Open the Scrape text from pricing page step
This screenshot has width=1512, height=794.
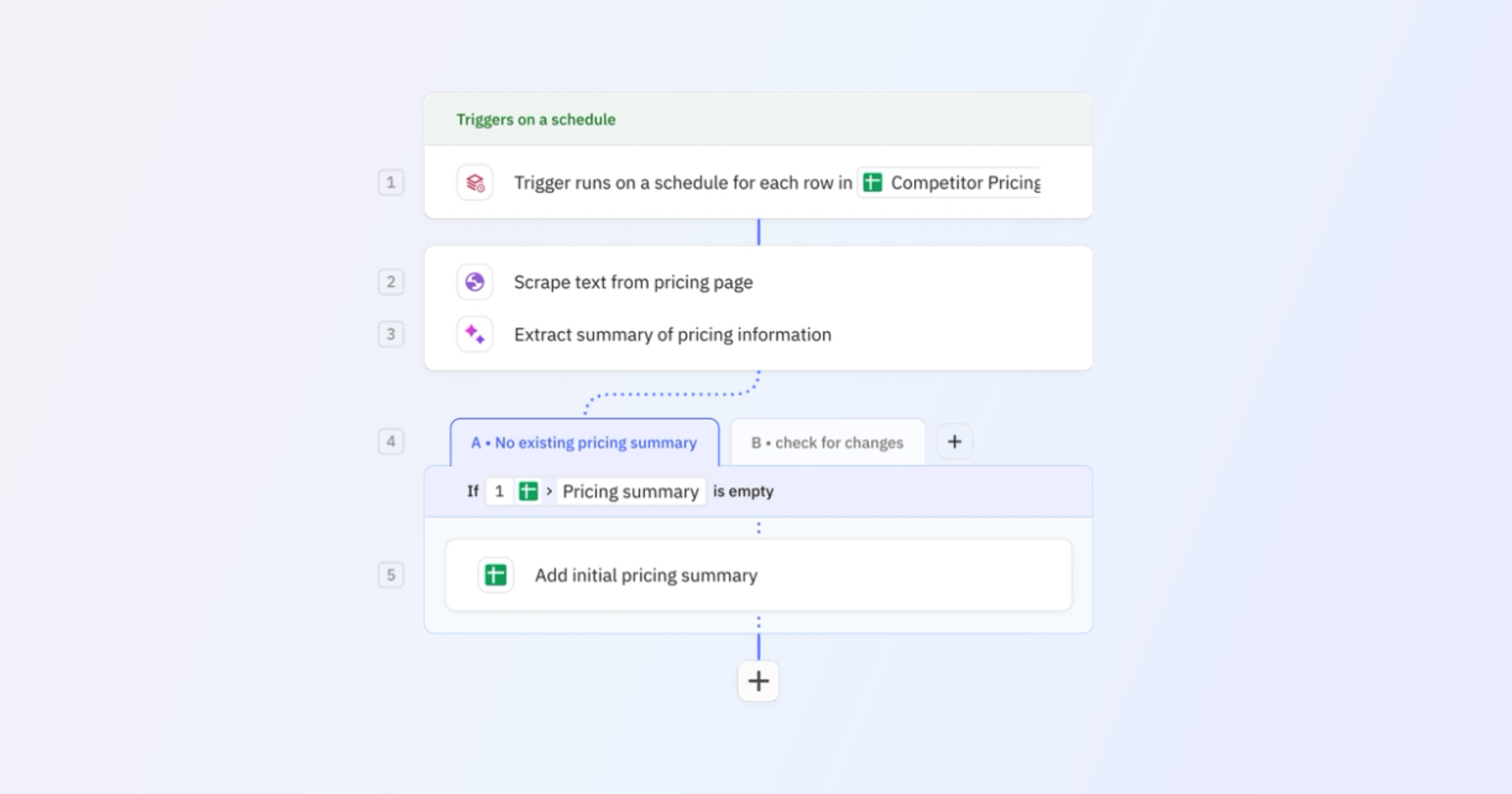[x=633, y=282]
